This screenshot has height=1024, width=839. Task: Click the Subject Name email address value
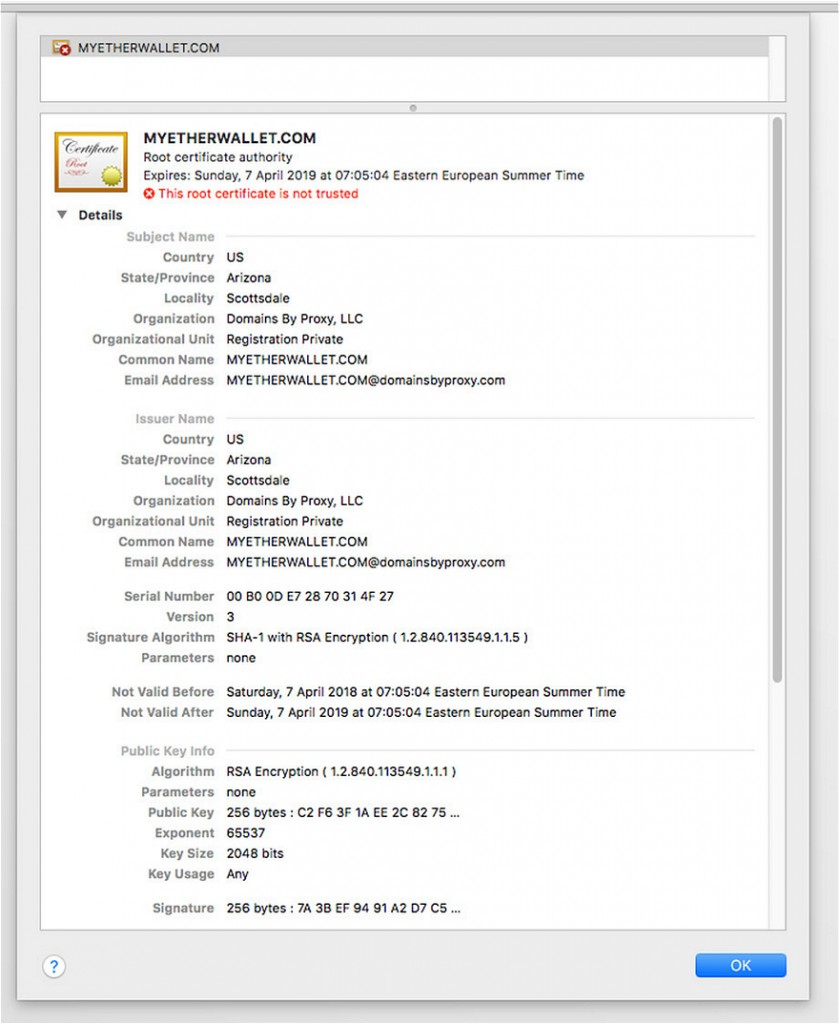pyautogui.click(x=365, y=380)
